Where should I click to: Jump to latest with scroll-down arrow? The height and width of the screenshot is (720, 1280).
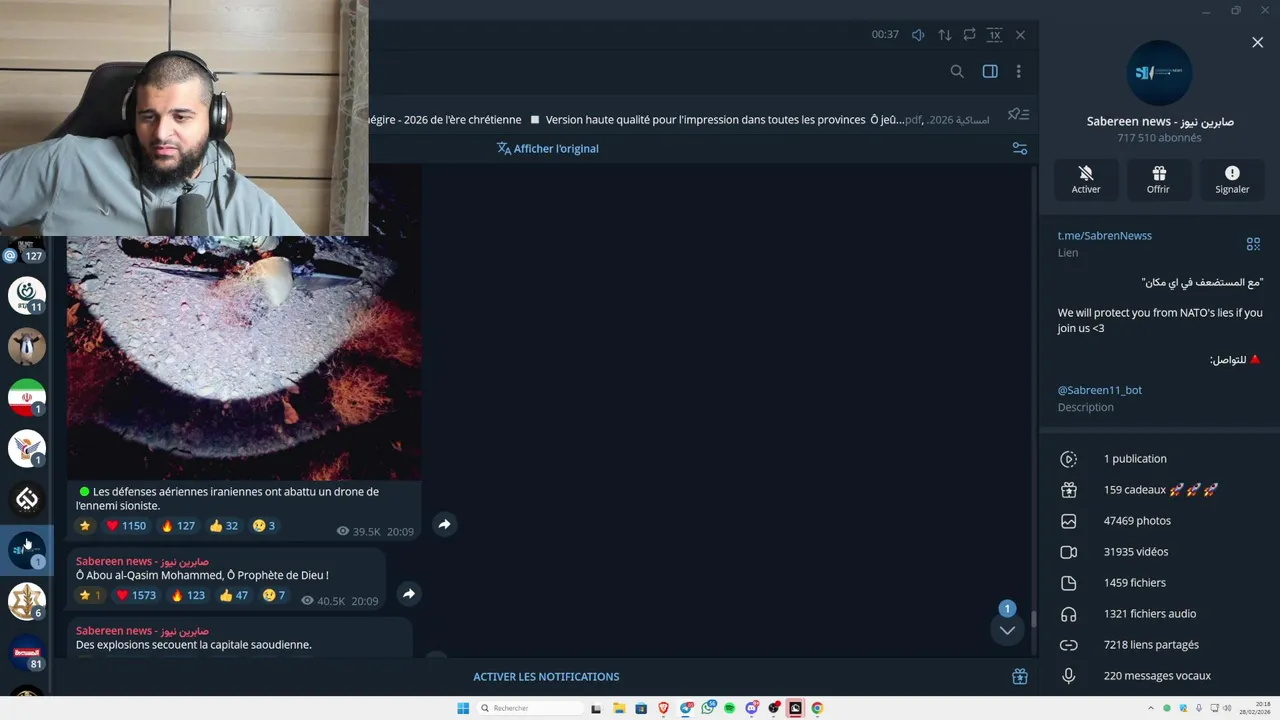pos(1007,630)
